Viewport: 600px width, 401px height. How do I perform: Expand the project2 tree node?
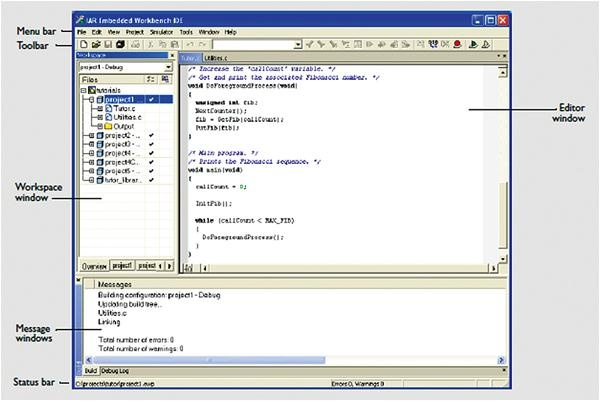coord(91,136)
